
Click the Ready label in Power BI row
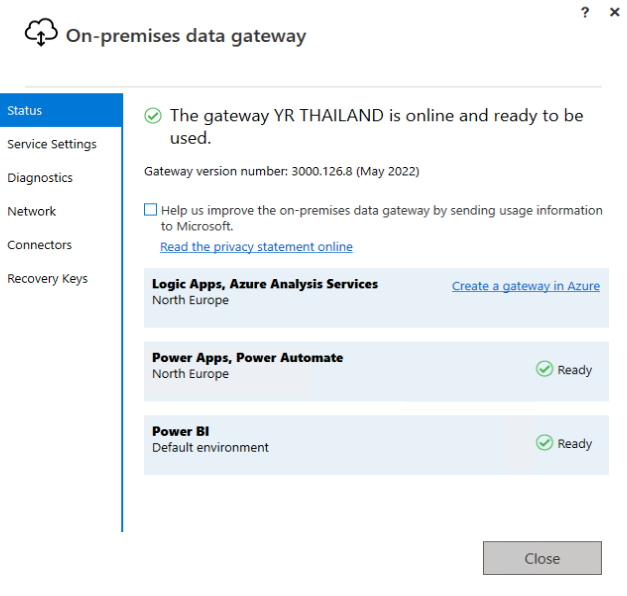[575, 444]
